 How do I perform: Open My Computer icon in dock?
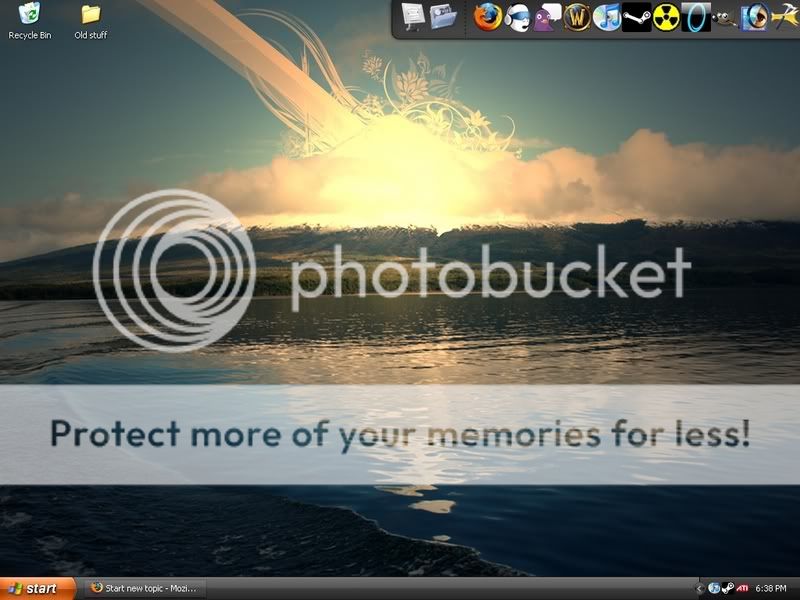pyautogui.click(x=413, y=15)
